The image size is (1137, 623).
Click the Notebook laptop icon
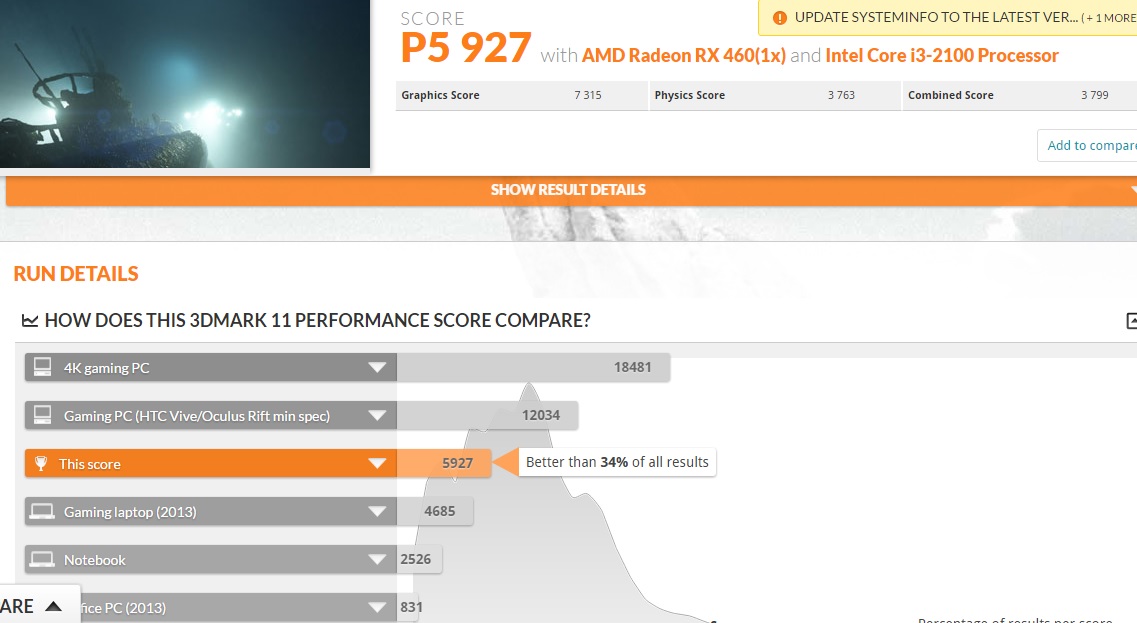point(42,560)
